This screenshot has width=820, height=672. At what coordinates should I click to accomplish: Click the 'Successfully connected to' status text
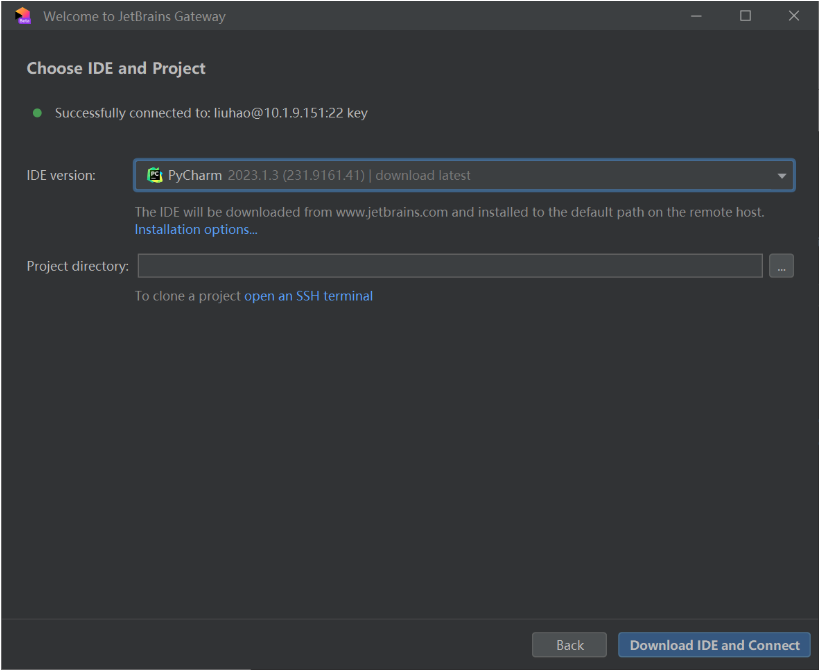[211, 113]
